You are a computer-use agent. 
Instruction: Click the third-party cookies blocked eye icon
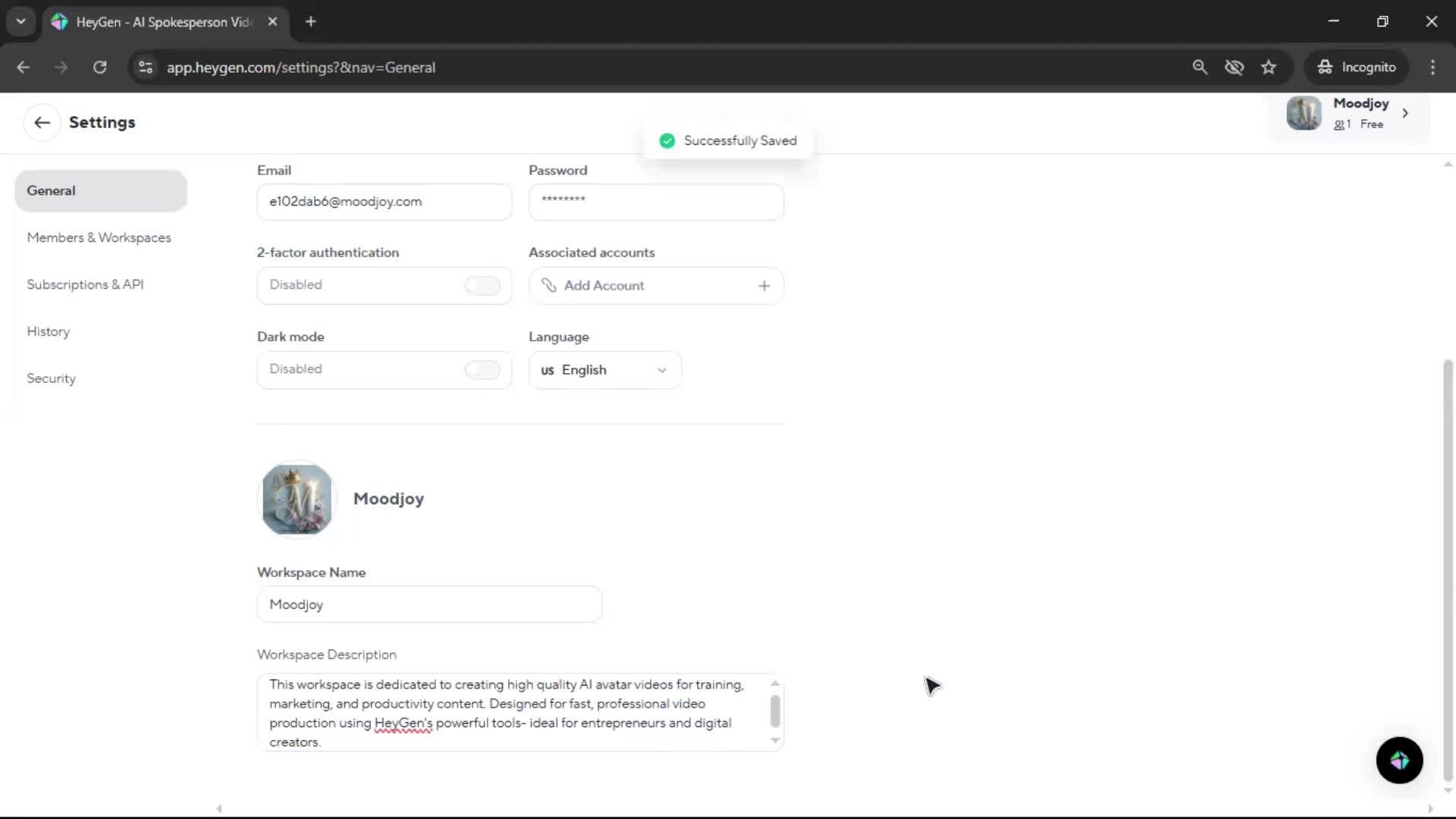1234,67
